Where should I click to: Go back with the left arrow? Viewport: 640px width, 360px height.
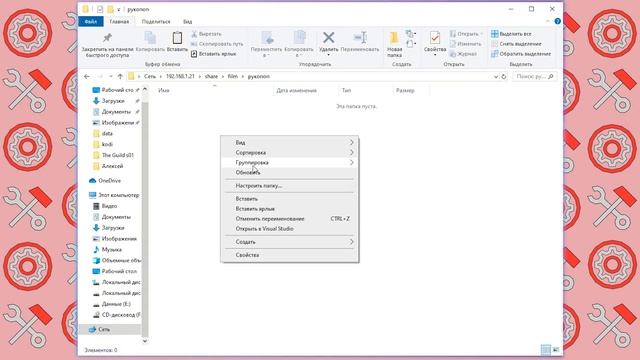pyautogui.click(x=87, y=76)
